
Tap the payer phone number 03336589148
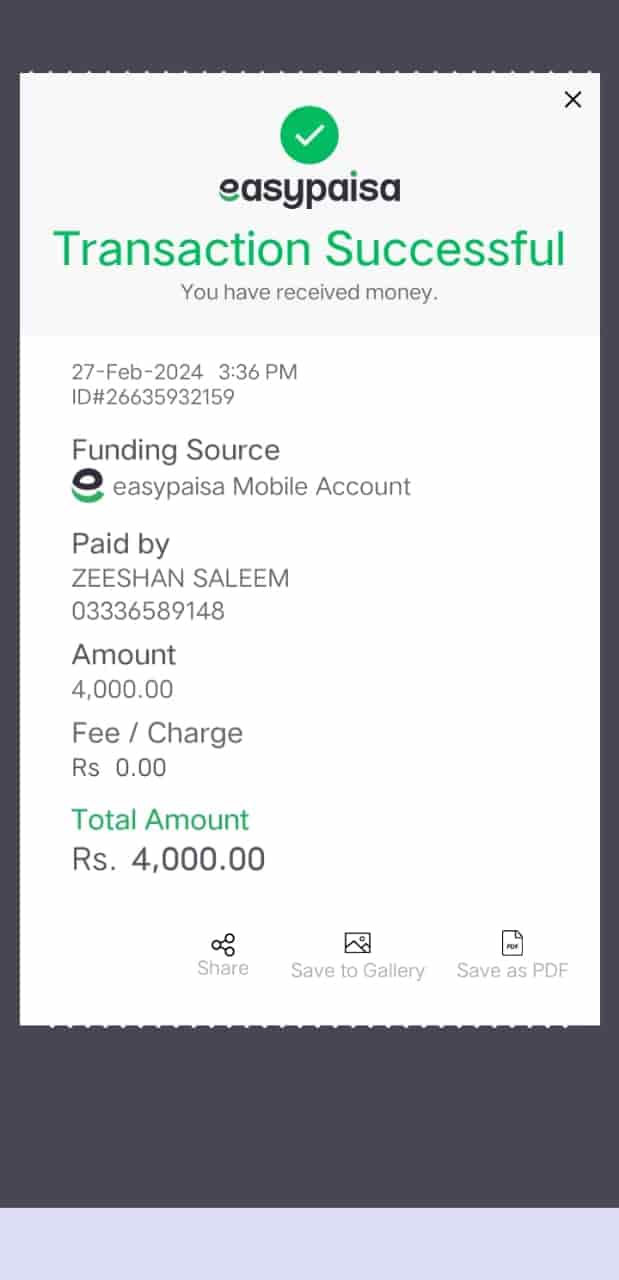[x=148, y=611]
